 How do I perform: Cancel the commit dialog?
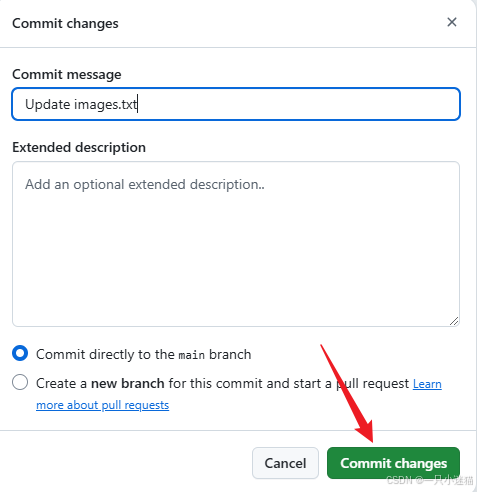coord(285,463)
